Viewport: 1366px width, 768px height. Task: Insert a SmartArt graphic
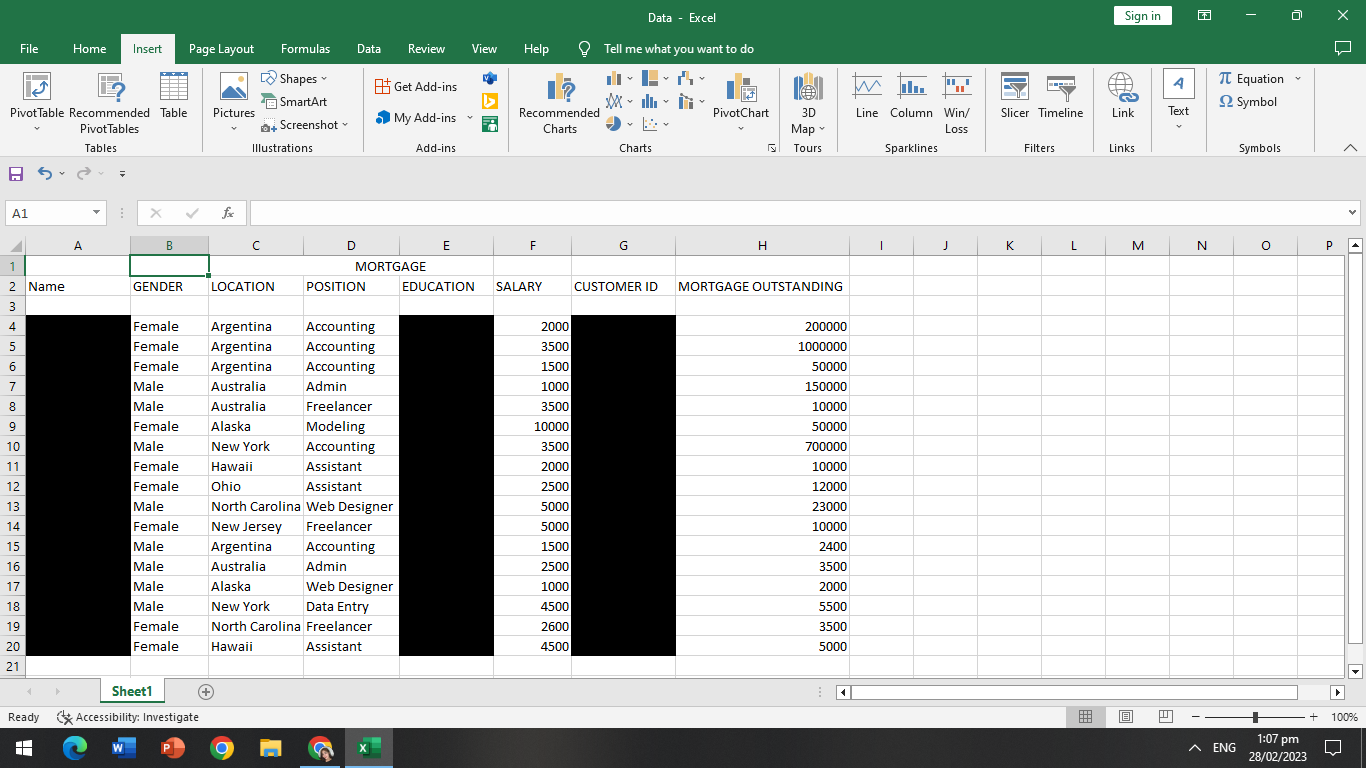(295, 101)
